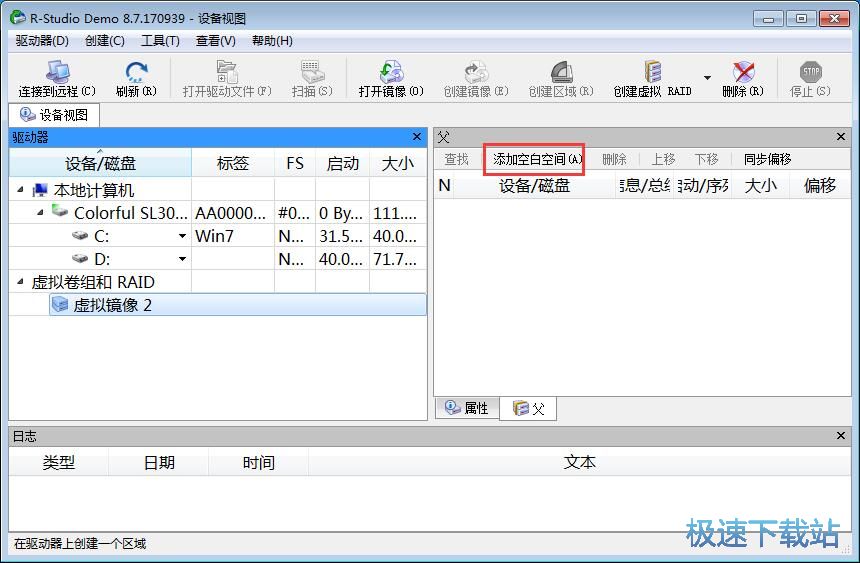Click the Open Drive Files (打开驱动文件) icon
The height and width of the screenshot is (563, 860).
click(227, 72)
